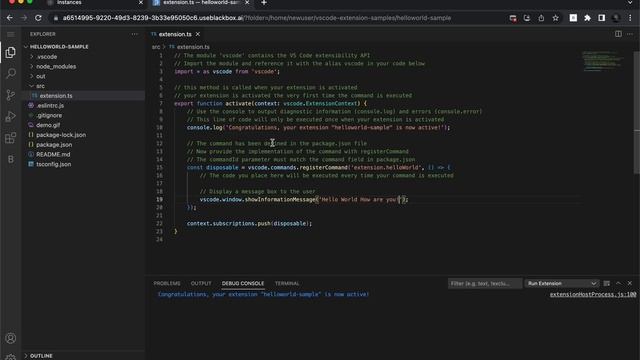Maximize the bottom panel with chevron up
This screenshot has height=360, width=640.
point(618,283)
